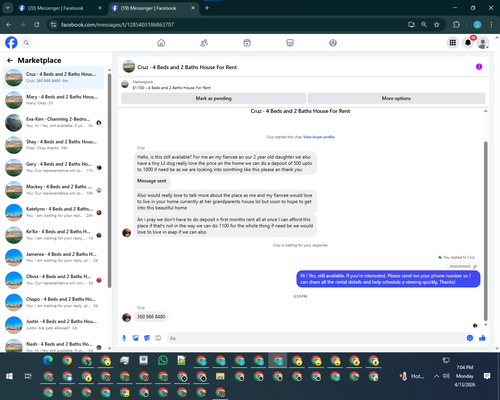Image resolution: width=500 pixels, height=400 pixels.
Task: Open Eva-Kim Charming 2-Bedroom conversation
Action: coord(54,122)
